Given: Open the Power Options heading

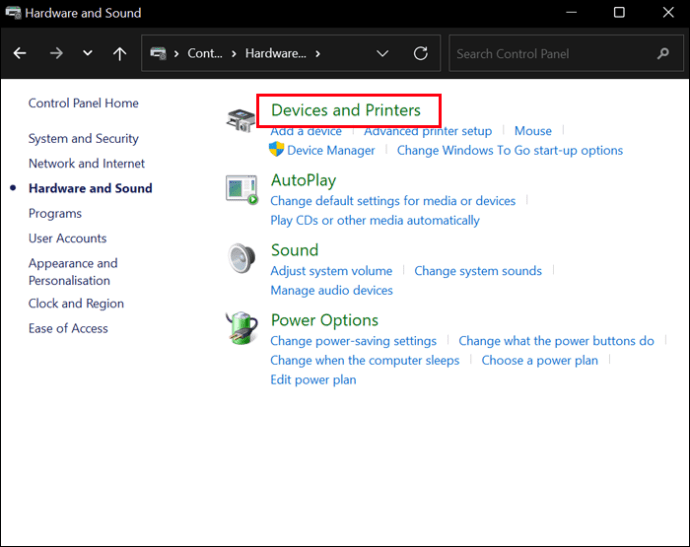Looking at the screenshot, I should pos(325,320).
